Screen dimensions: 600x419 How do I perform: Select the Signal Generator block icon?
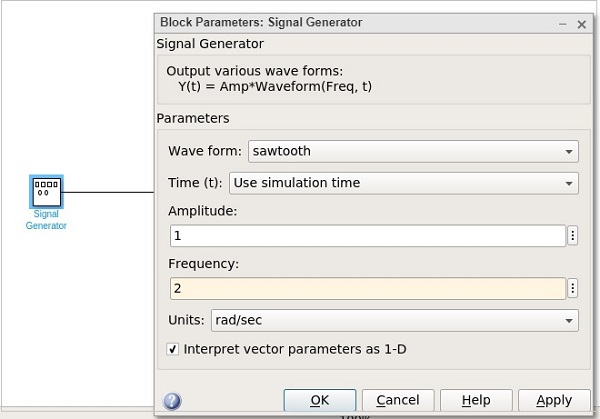pyautogui.click(x=46, y=191)
